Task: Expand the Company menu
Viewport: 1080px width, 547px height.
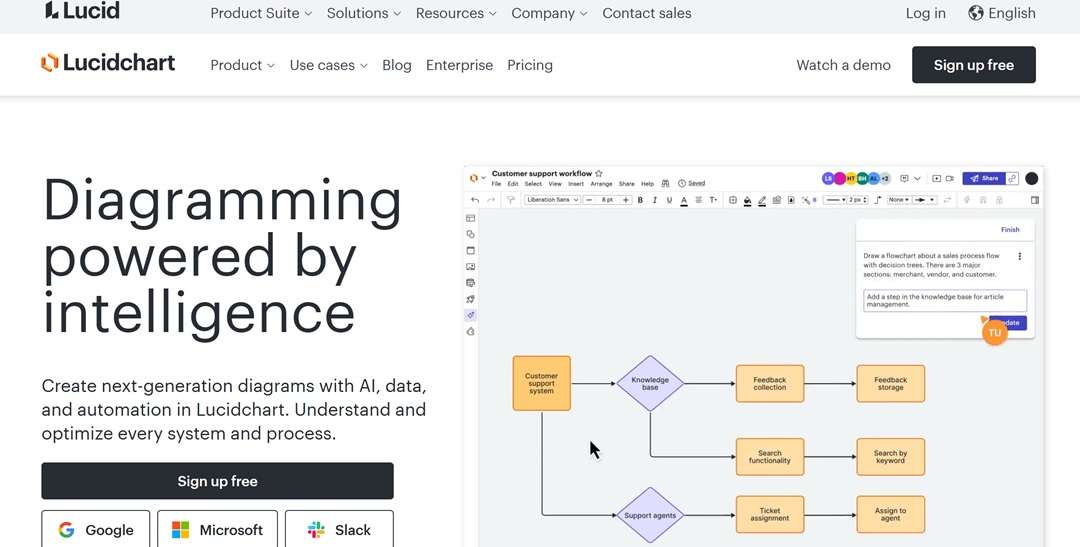Action: [x=549, y=13]
